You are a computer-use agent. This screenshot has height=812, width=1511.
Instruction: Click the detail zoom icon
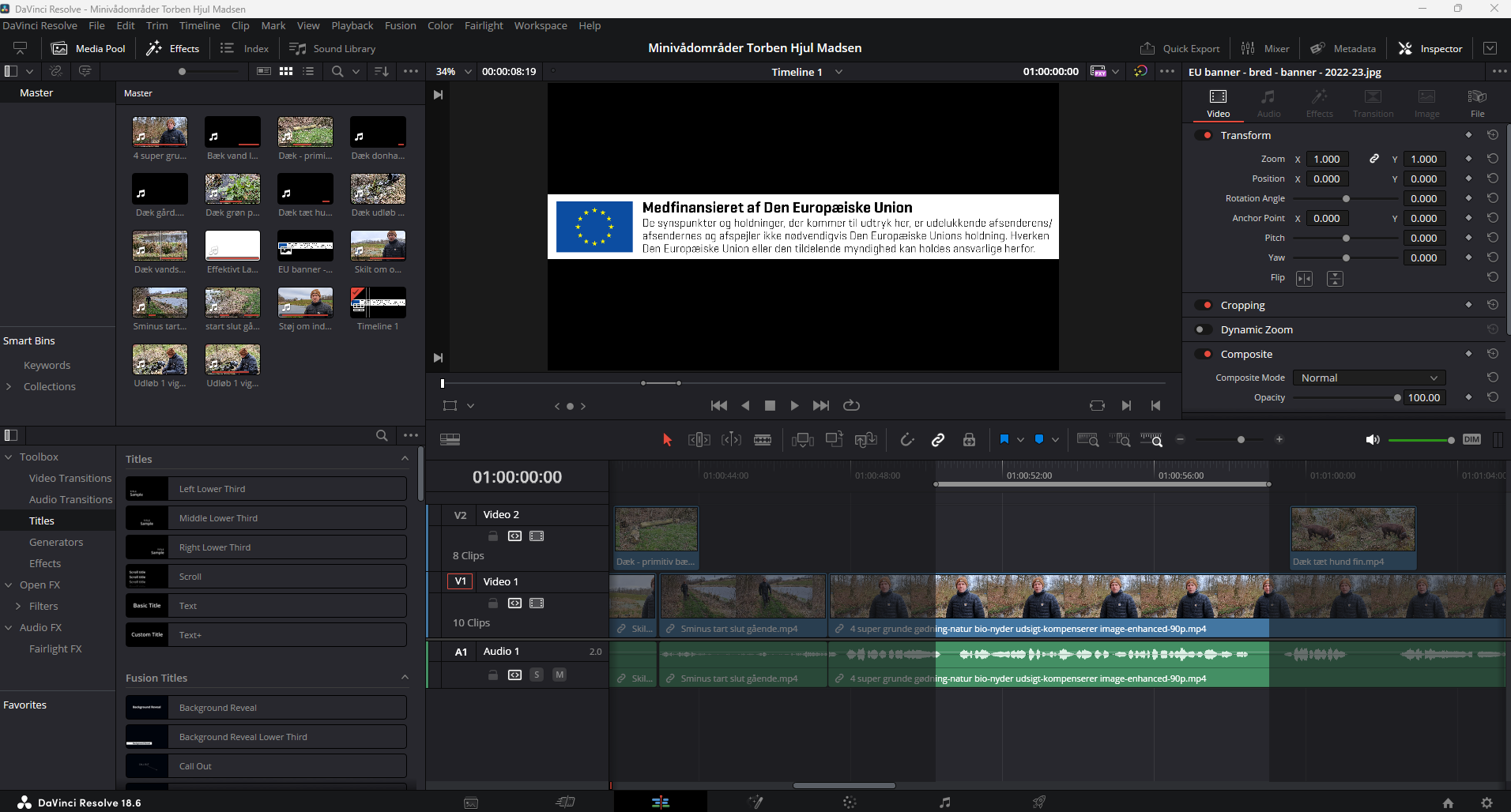click(1120, 440)
